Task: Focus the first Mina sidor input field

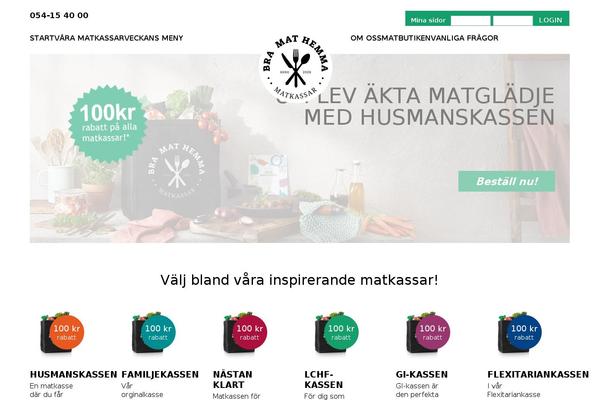Action: pos(470,20)
